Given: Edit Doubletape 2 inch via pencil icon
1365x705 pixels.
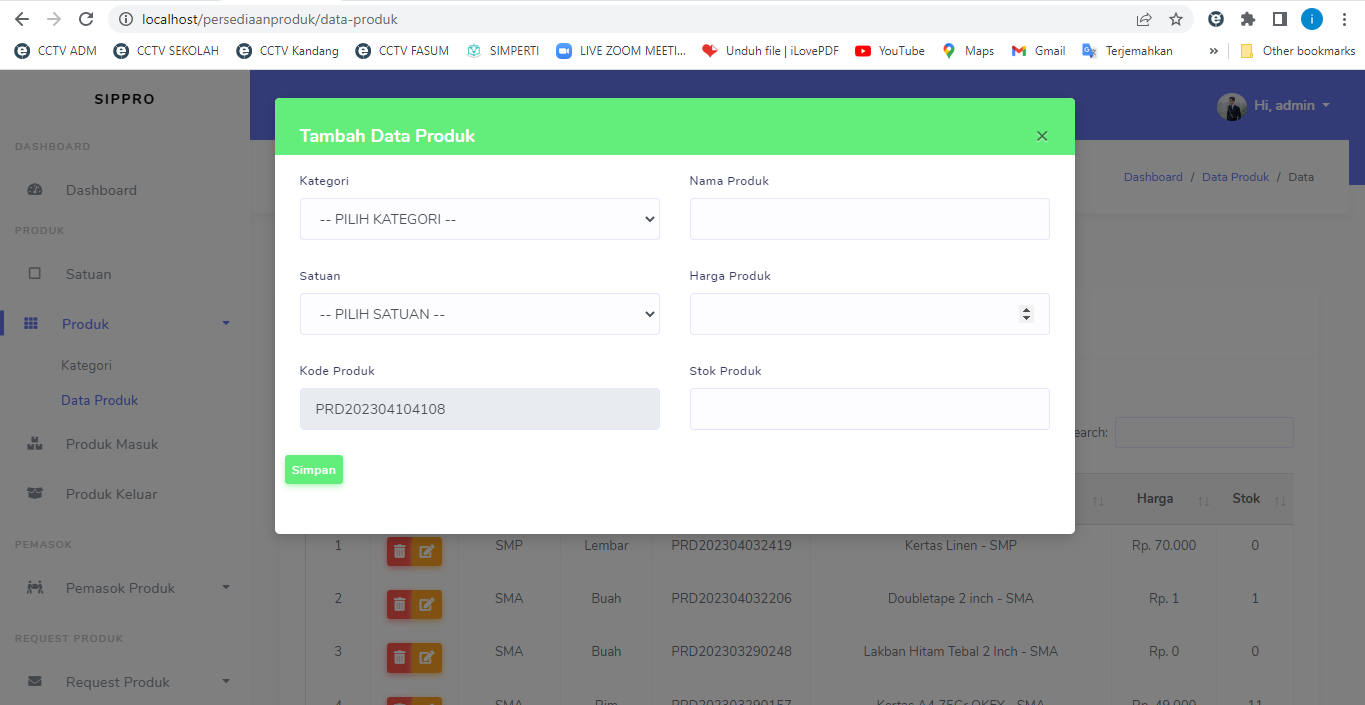Looking at the screenshot, I should coord(425,604).
